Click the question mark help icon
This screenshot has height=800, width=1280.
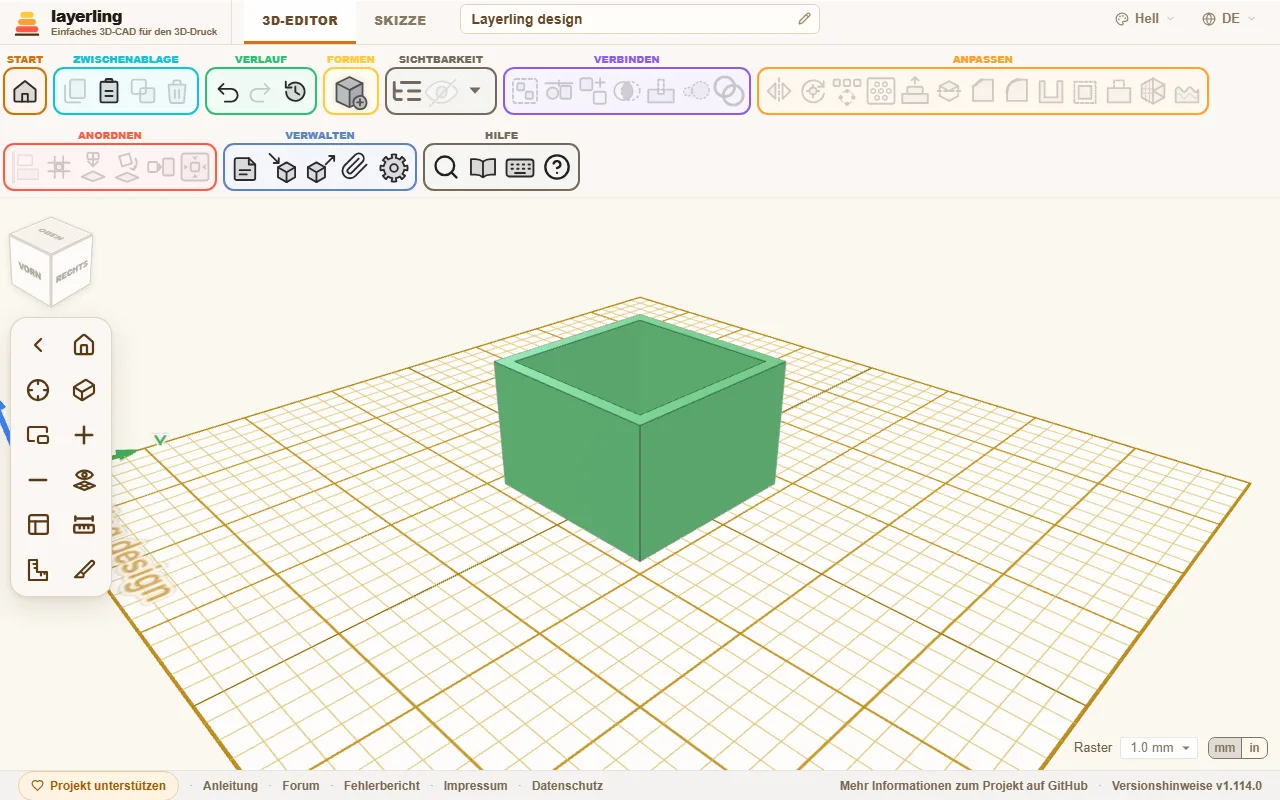(557, 168)
